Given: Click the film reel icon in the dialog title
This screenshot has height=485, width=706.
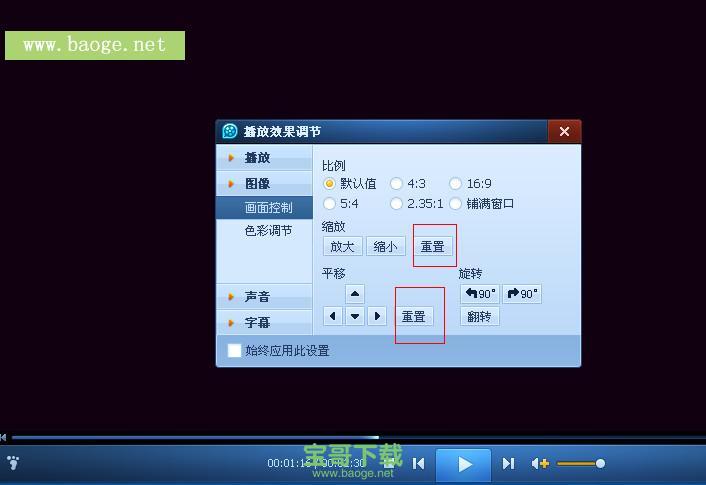Looking at the screenshot, I should click(x=230, y=131).
